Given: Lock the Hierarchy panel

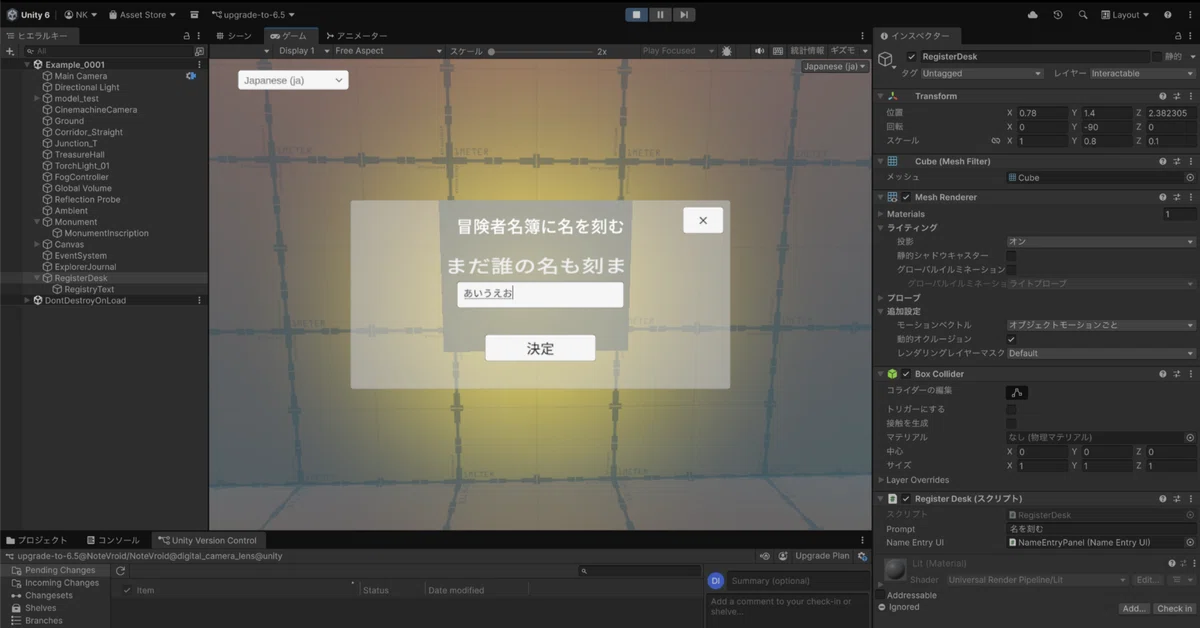Looking at the screenshot, I should (x=186, y=35).
